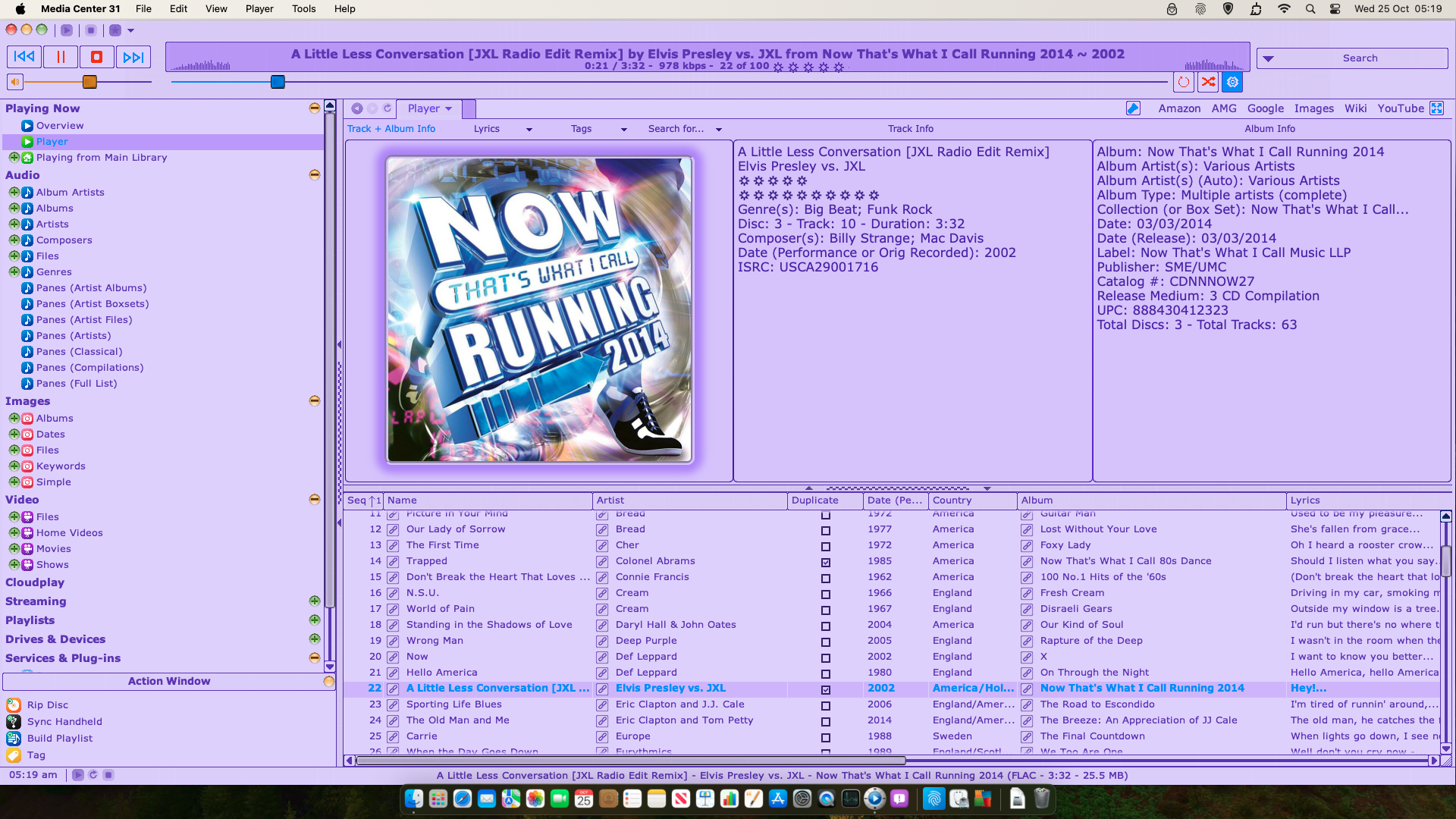Screen dimensions: 1456x819
Task: Collapse the Audio section
Action: [314, 175]
